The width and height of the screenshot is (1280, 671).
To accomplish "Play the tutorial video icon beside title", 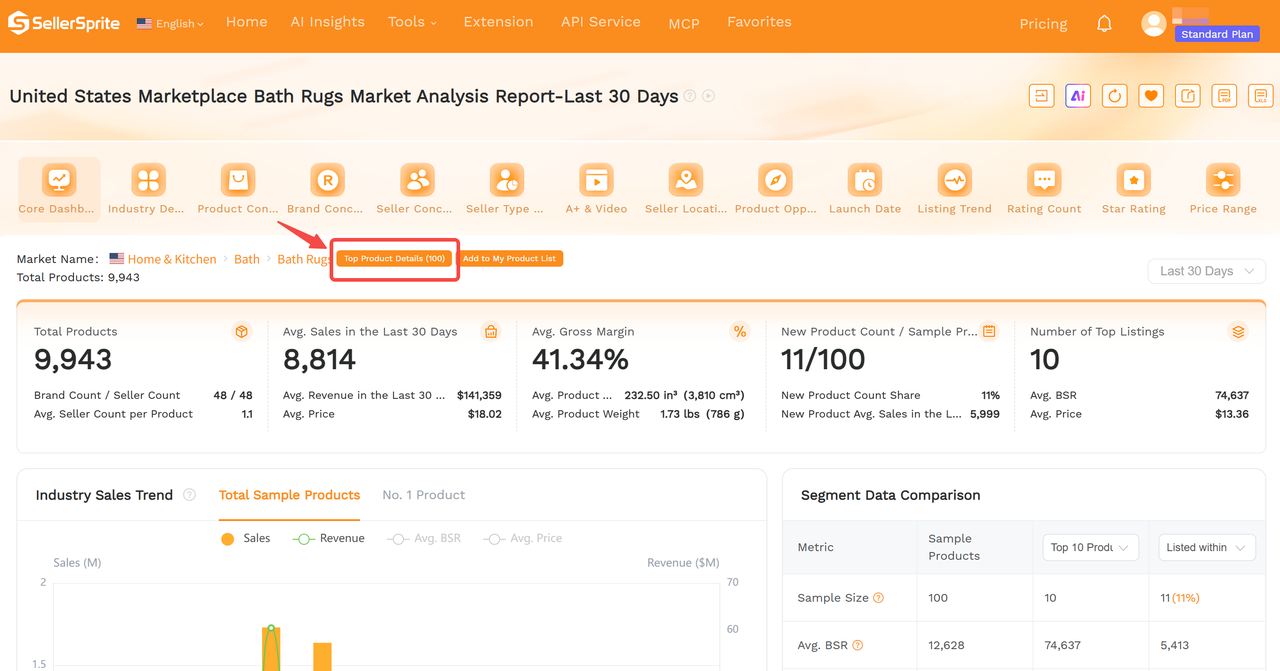I will point(709,96).
